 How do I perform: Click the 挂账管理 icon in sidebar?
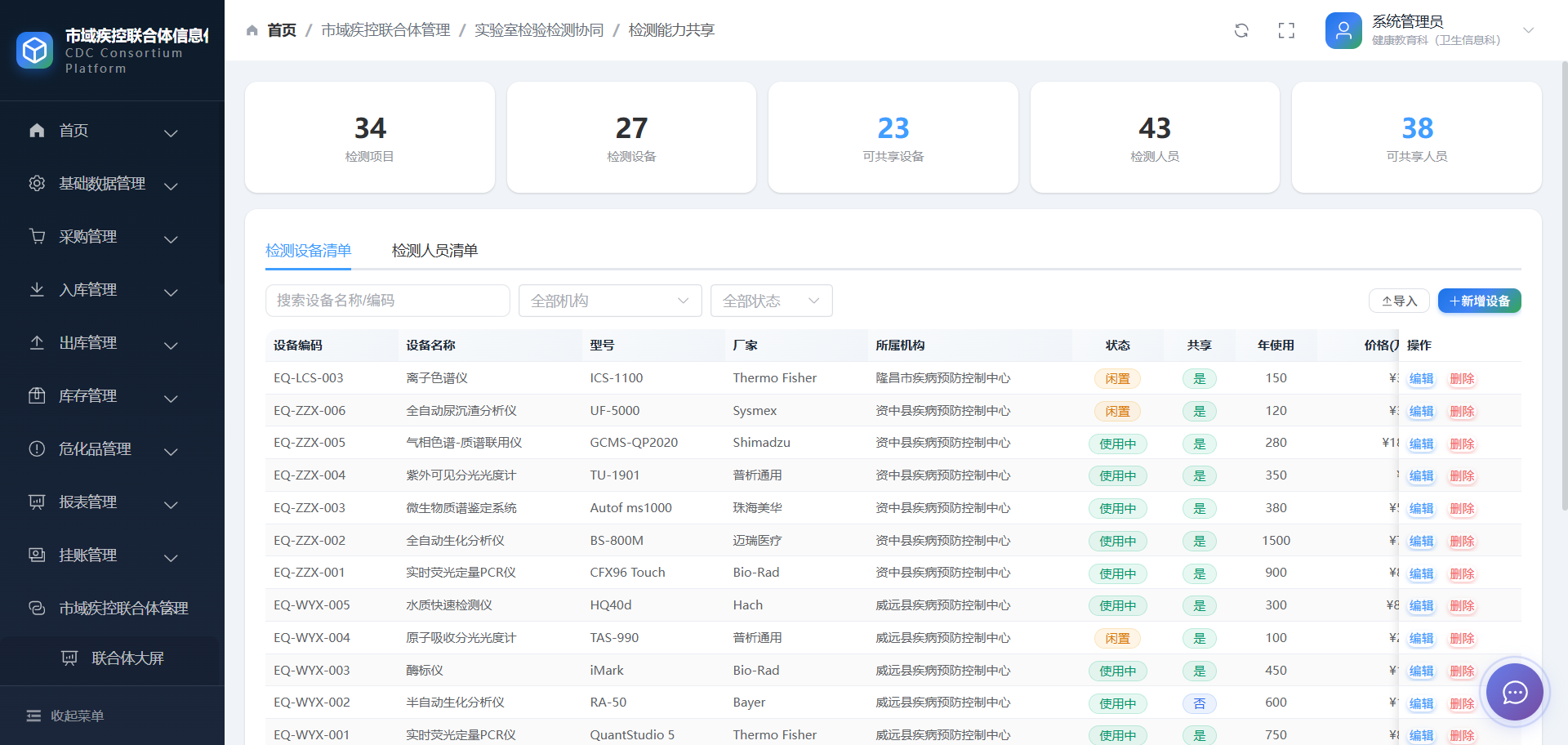click(x=37, y=555)
